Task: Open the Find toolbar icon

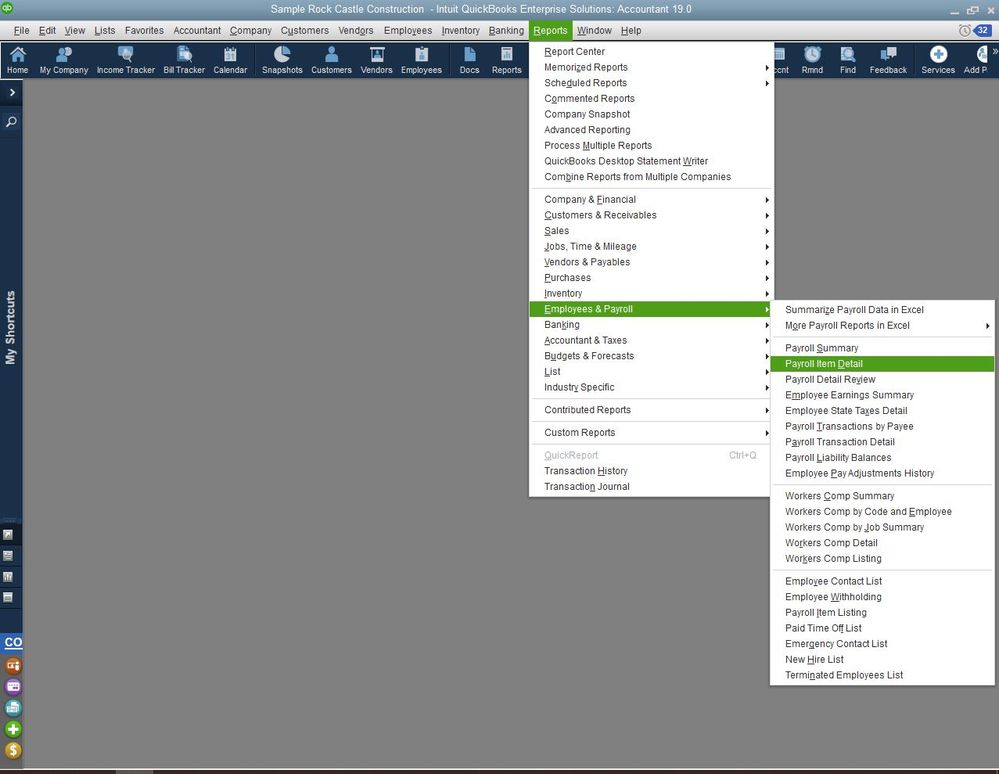Action: coord(848,60)
